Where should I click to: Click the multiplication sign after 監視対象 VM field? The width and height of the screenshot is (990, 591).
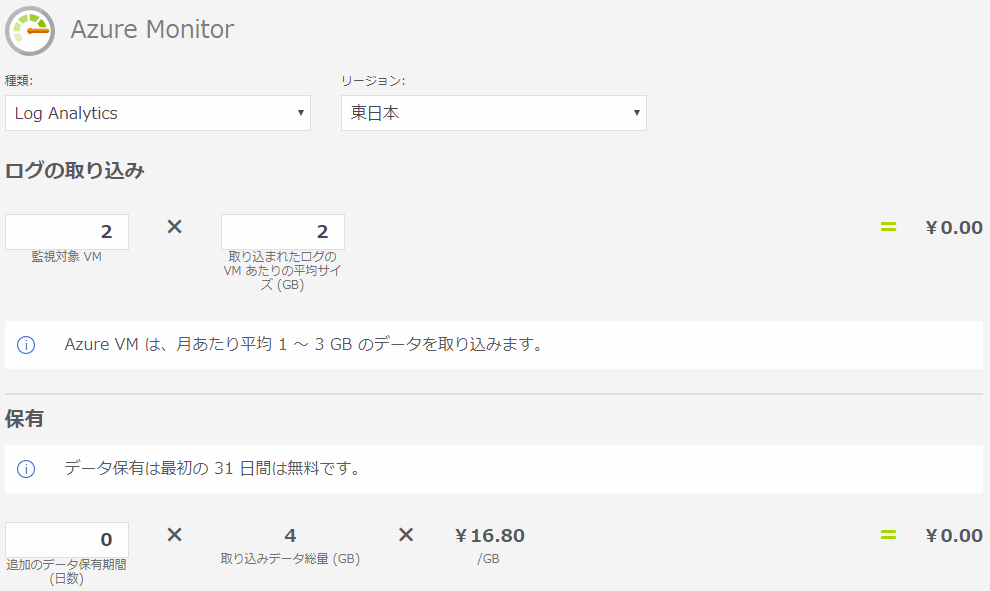[x=174, y=227]
